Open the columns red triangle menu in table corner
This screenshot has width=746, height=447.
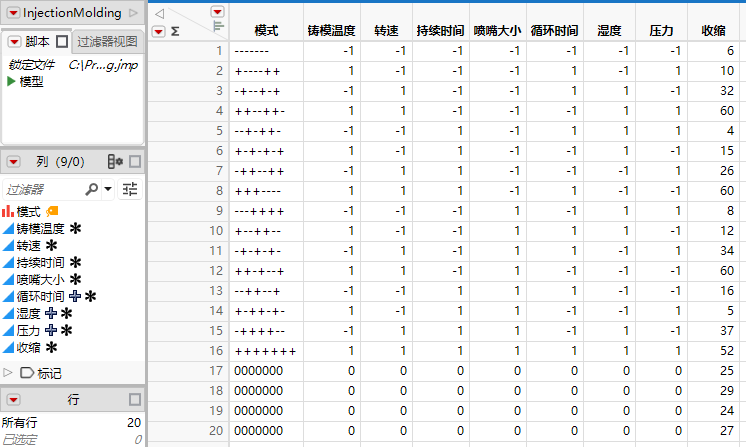point(217,12)
